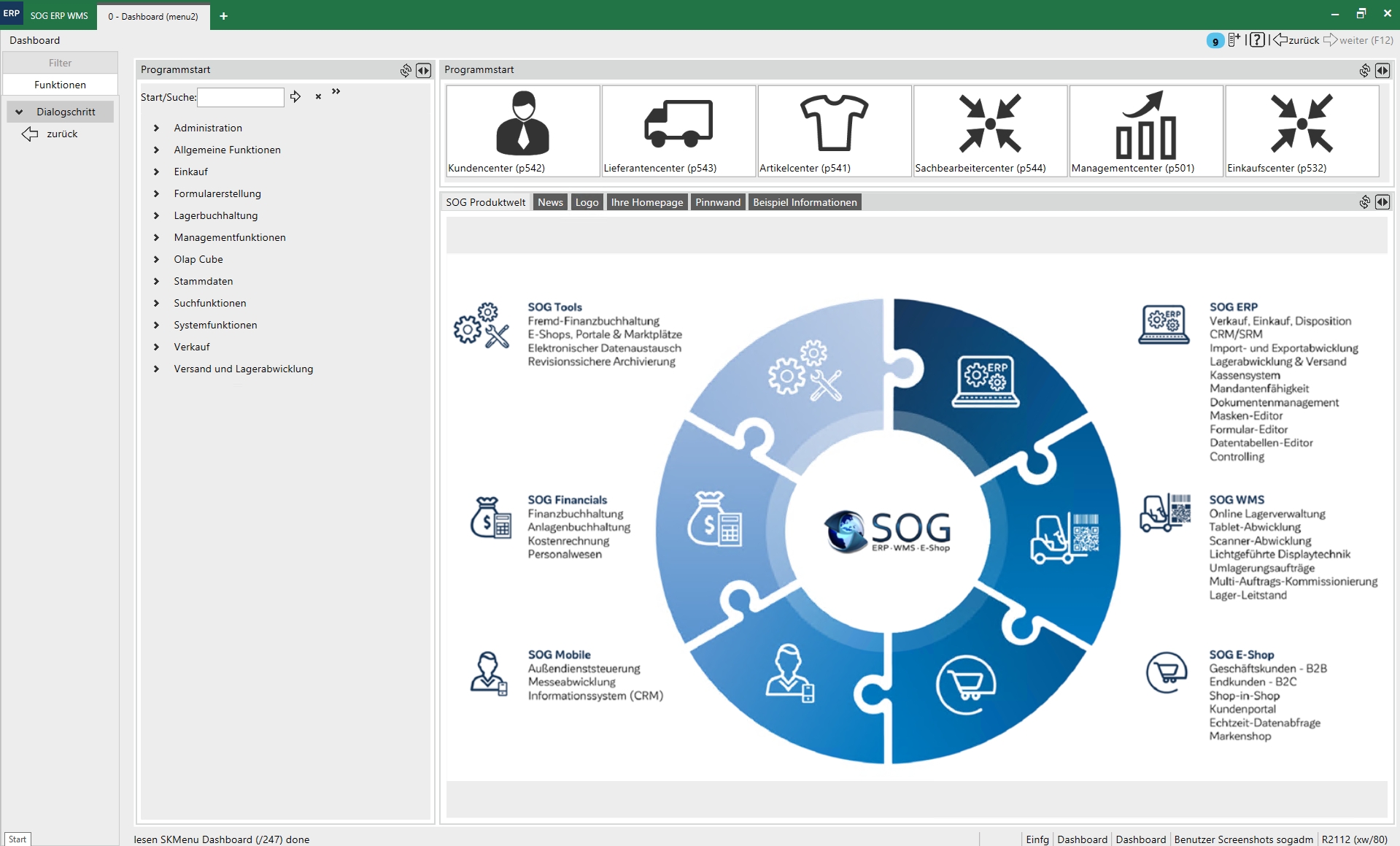Expand the Einkauf tree node
The height and width of the screenshot is (846, 1400).
pos(156,172)
